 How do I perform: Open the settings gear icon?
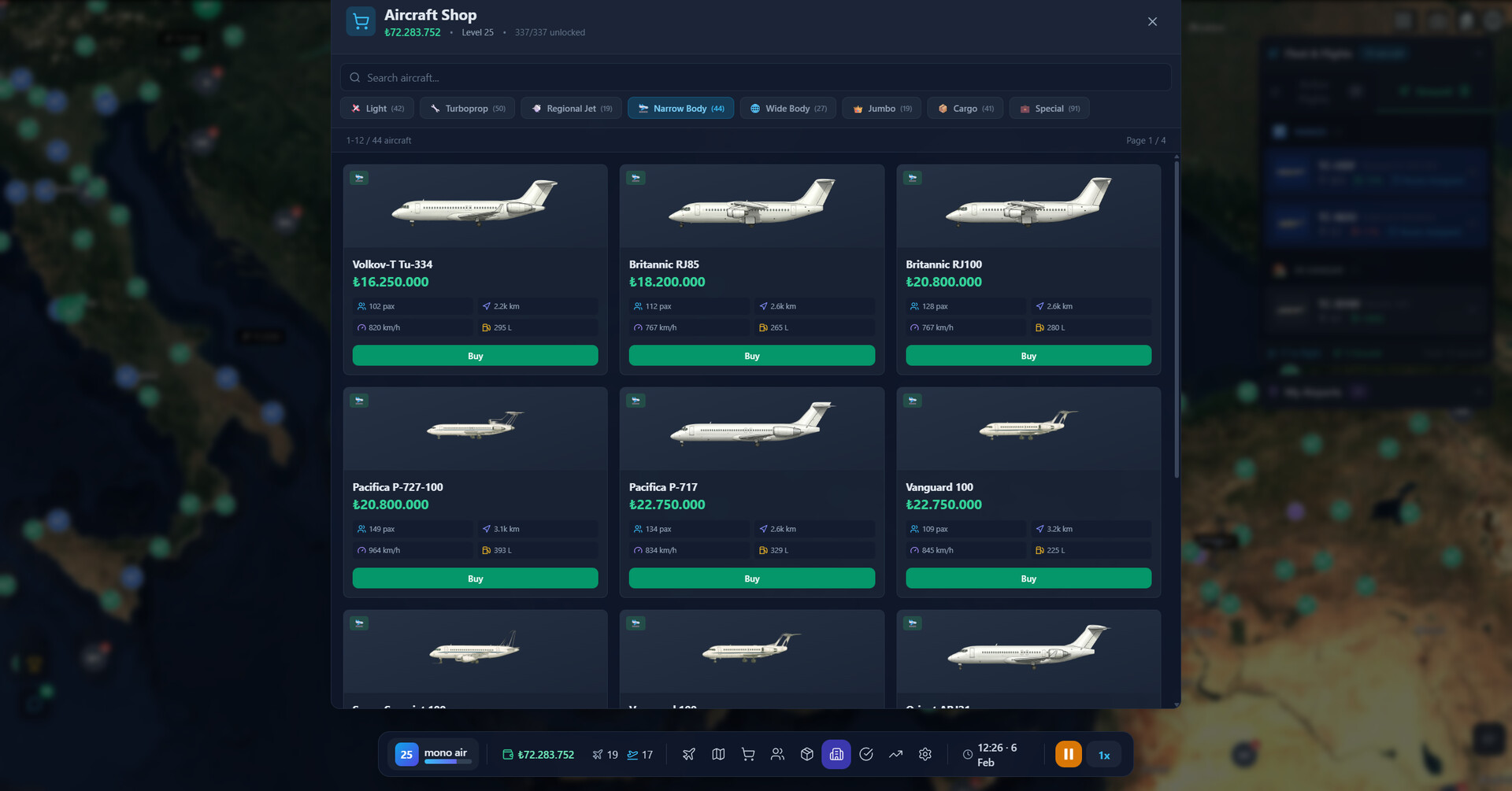pos(925,754)
